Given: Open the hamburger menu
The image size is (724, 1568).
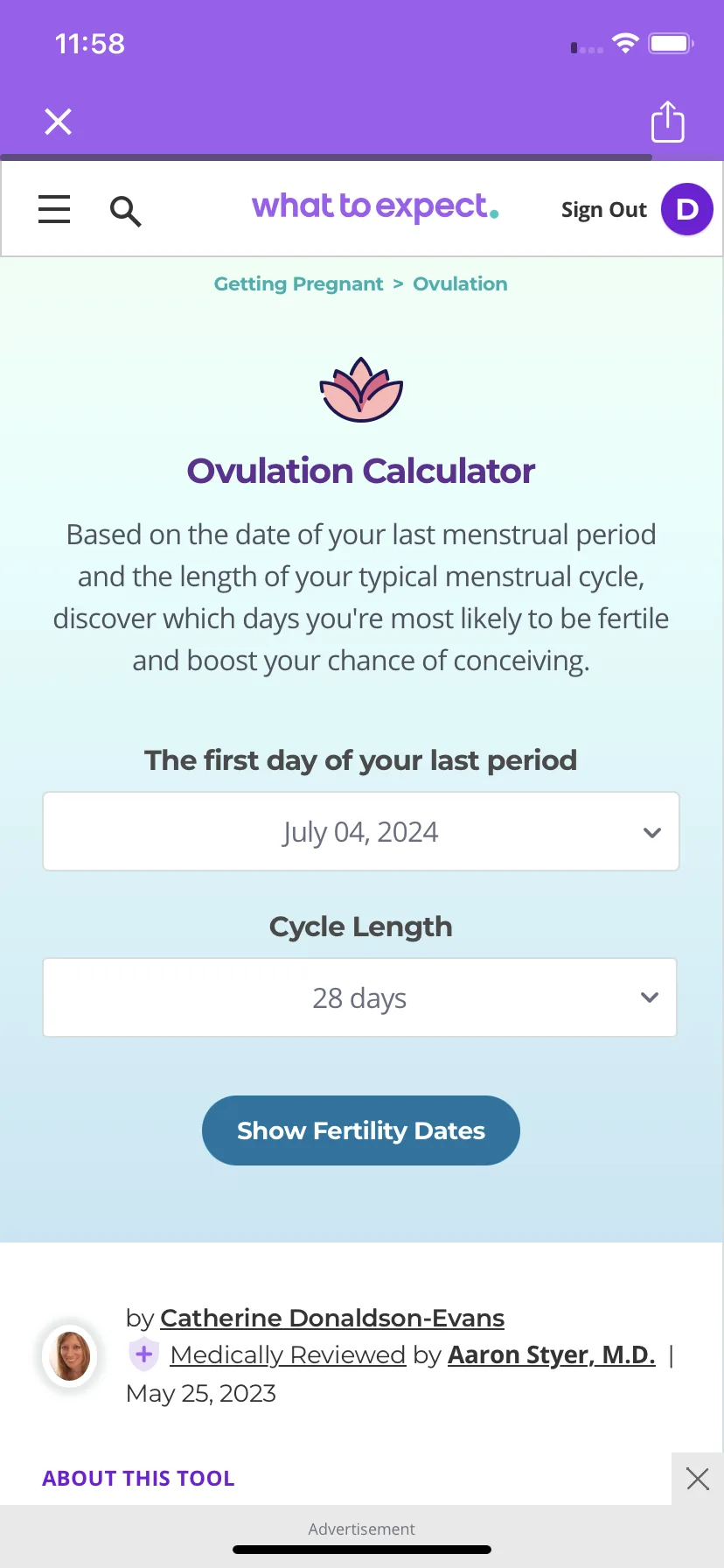Looking at the screenshot, I should [54, 209].
